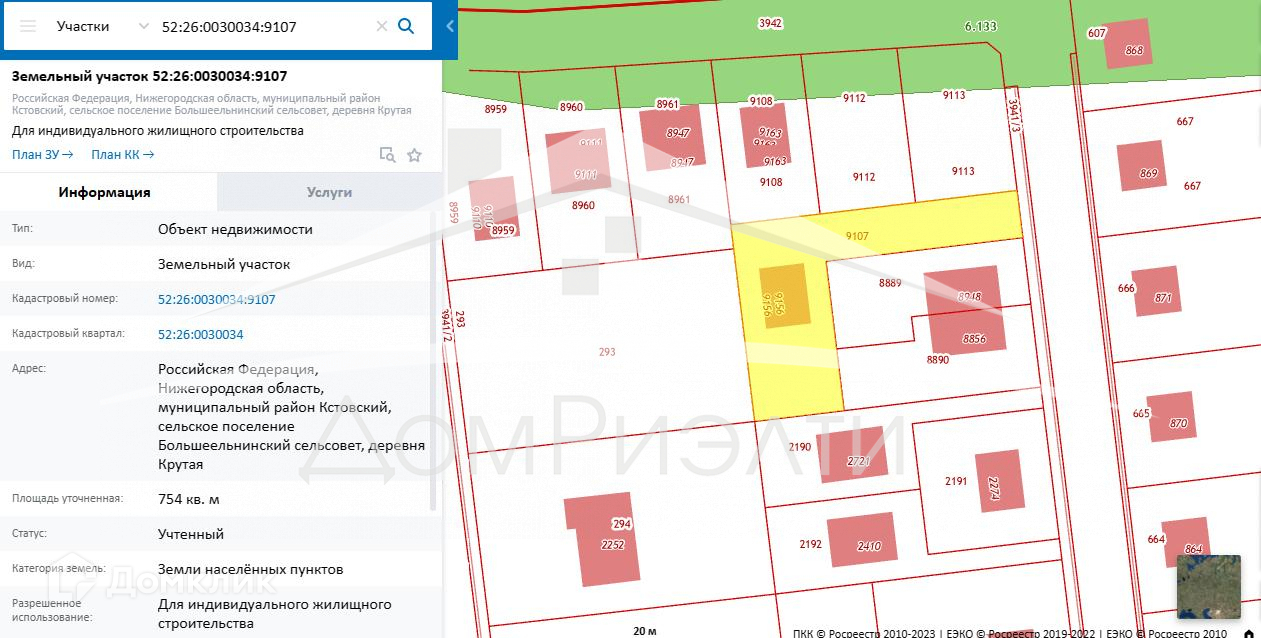
Task: Switch to the Информация tab
Action: (105, 192)
